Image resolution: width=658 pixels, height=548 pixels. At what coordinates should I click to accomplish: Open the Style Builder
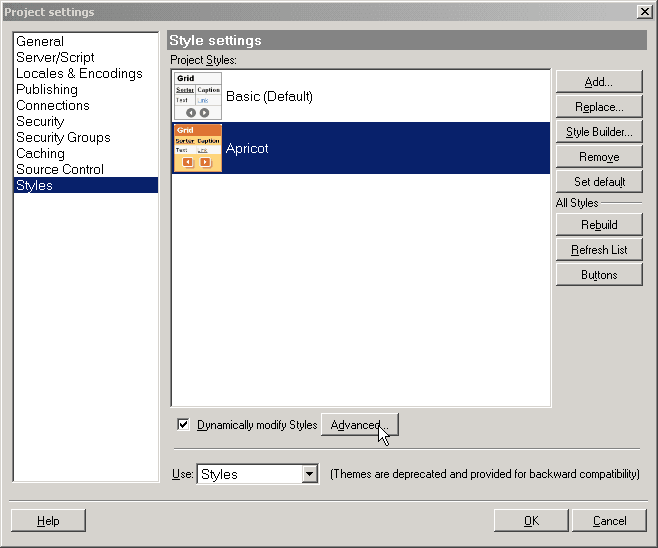(x=598, y=132)
